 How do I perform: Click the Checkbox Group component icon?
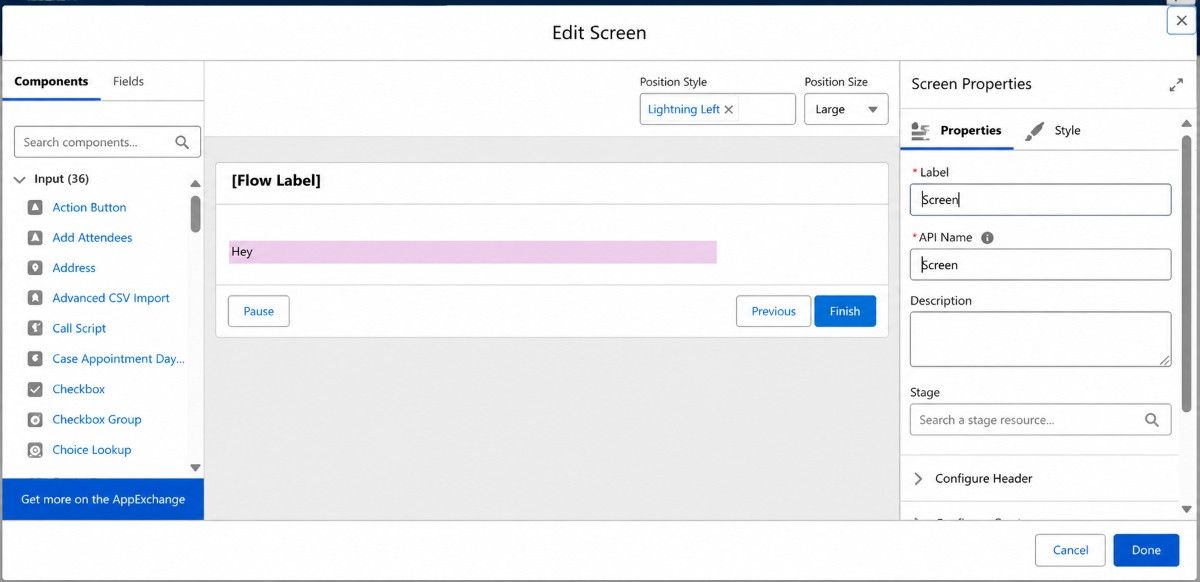pos(35,420)
